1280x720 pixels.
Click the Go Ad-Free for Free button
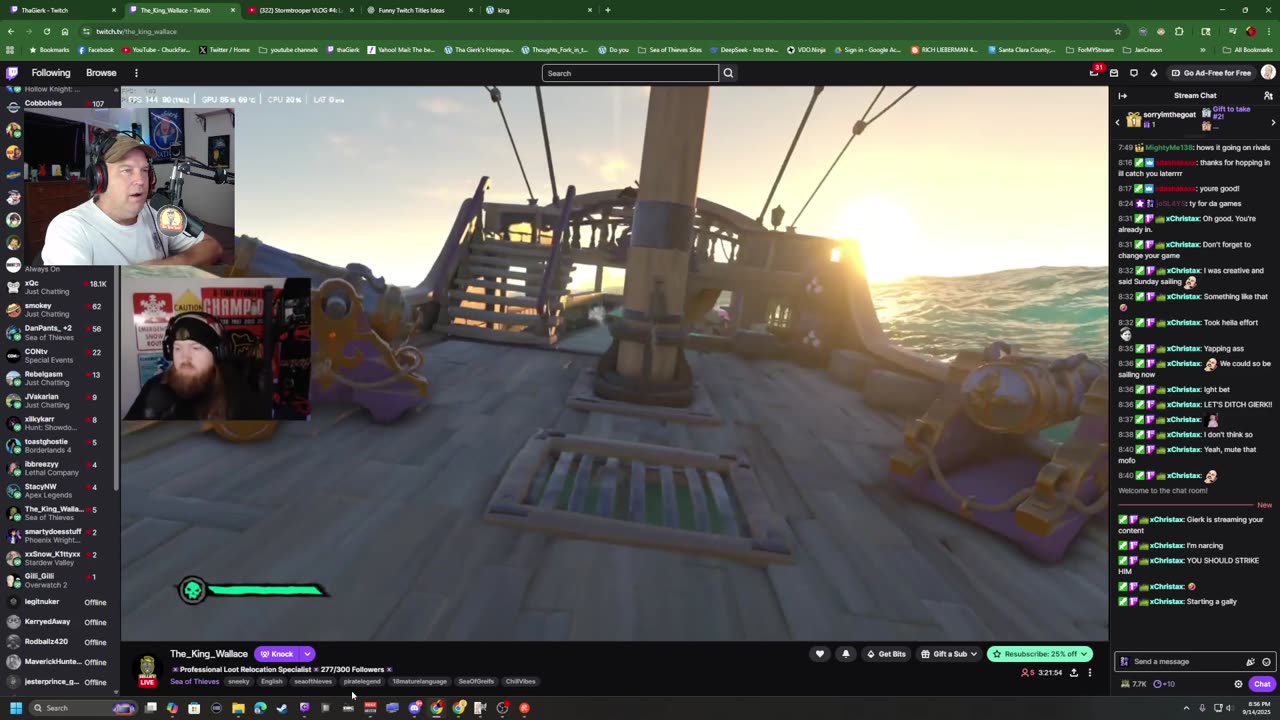coord(1211,73)
